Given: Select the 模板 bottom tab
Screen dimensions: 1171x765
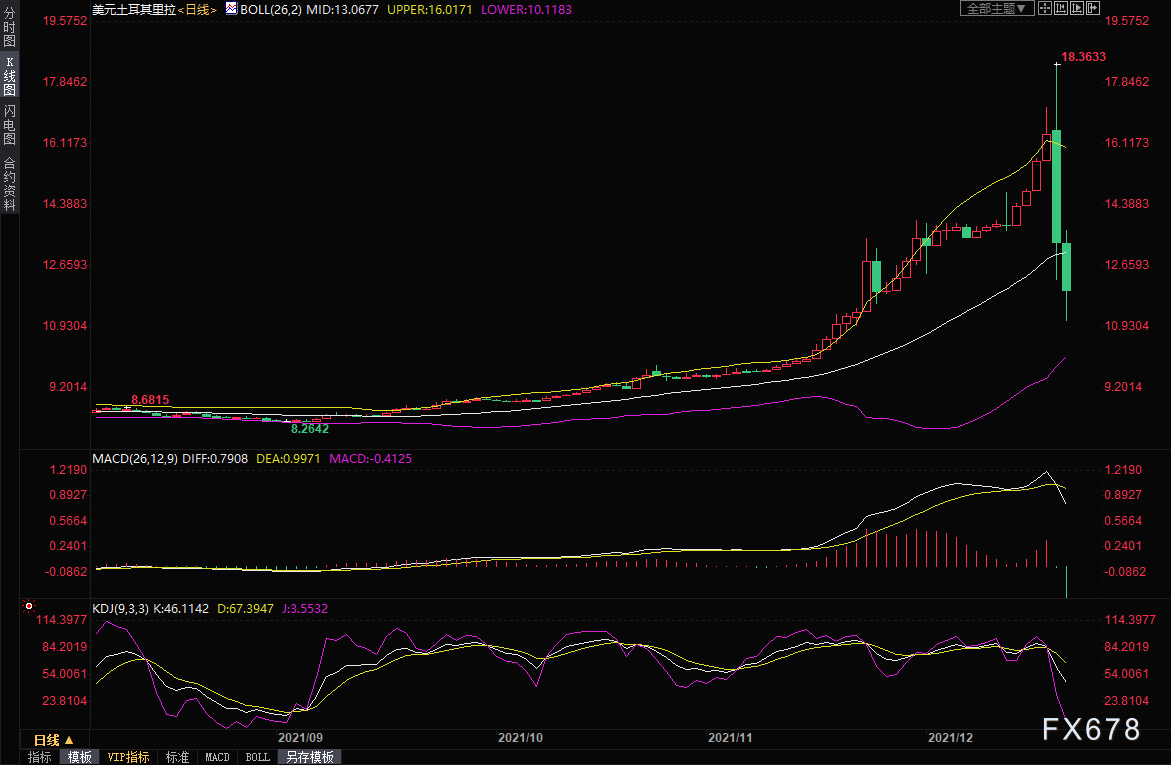Looking at the screenshot, I should 79,757.
